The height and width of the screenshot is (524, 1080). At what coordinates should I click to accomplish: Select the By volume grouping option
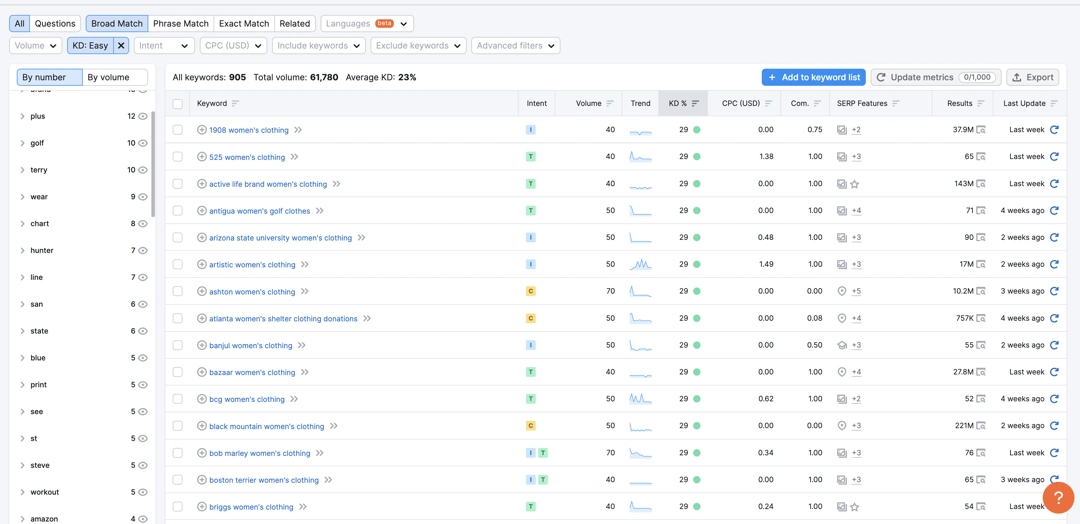[115, 77]
